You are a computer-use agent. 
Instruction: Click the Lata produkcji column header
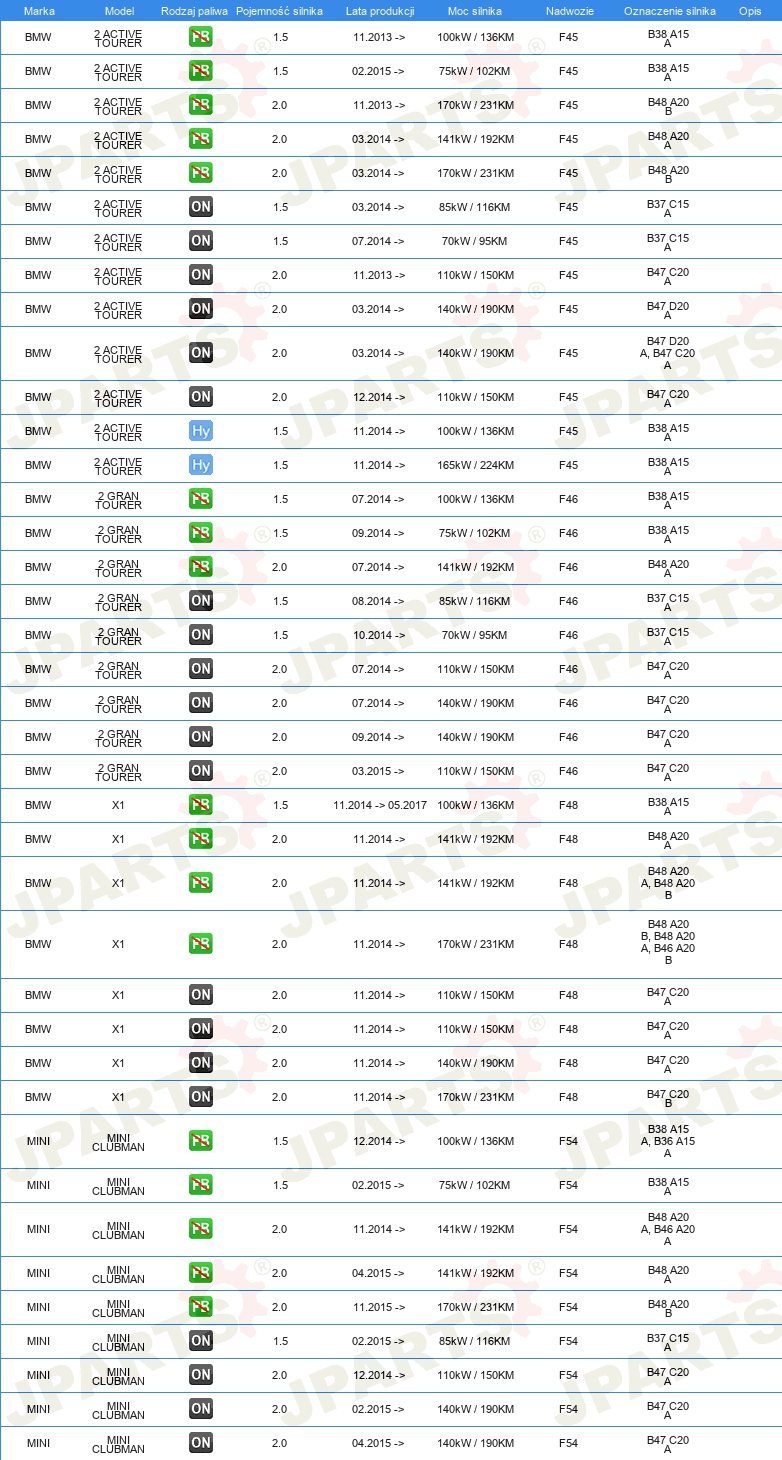379,11
